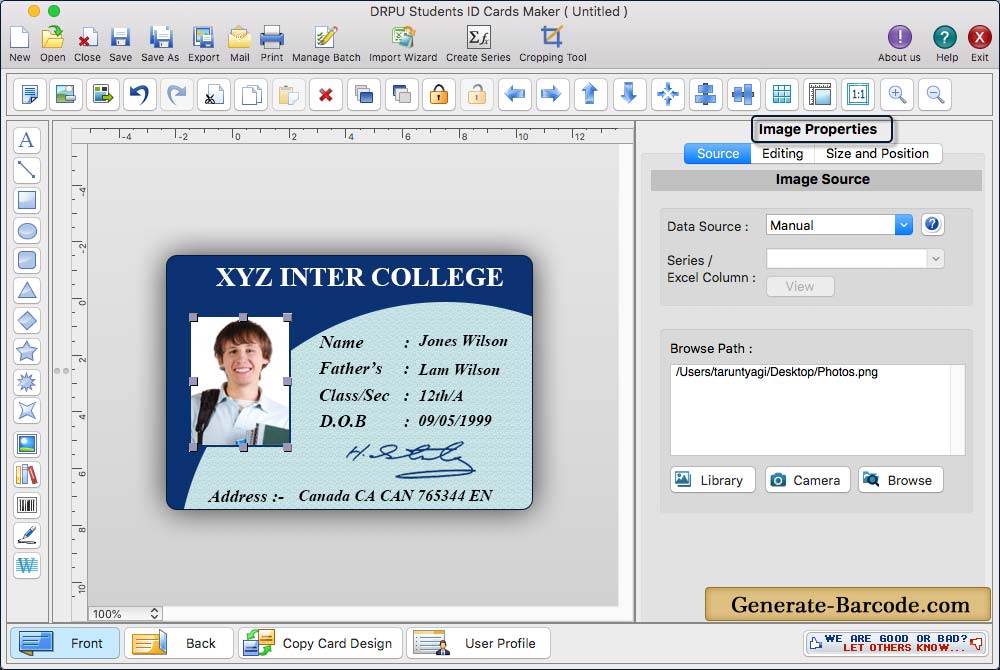The height and width of the screenshot is (670, 1000).
Task: Select the student photo on the card
Action: 241,382
